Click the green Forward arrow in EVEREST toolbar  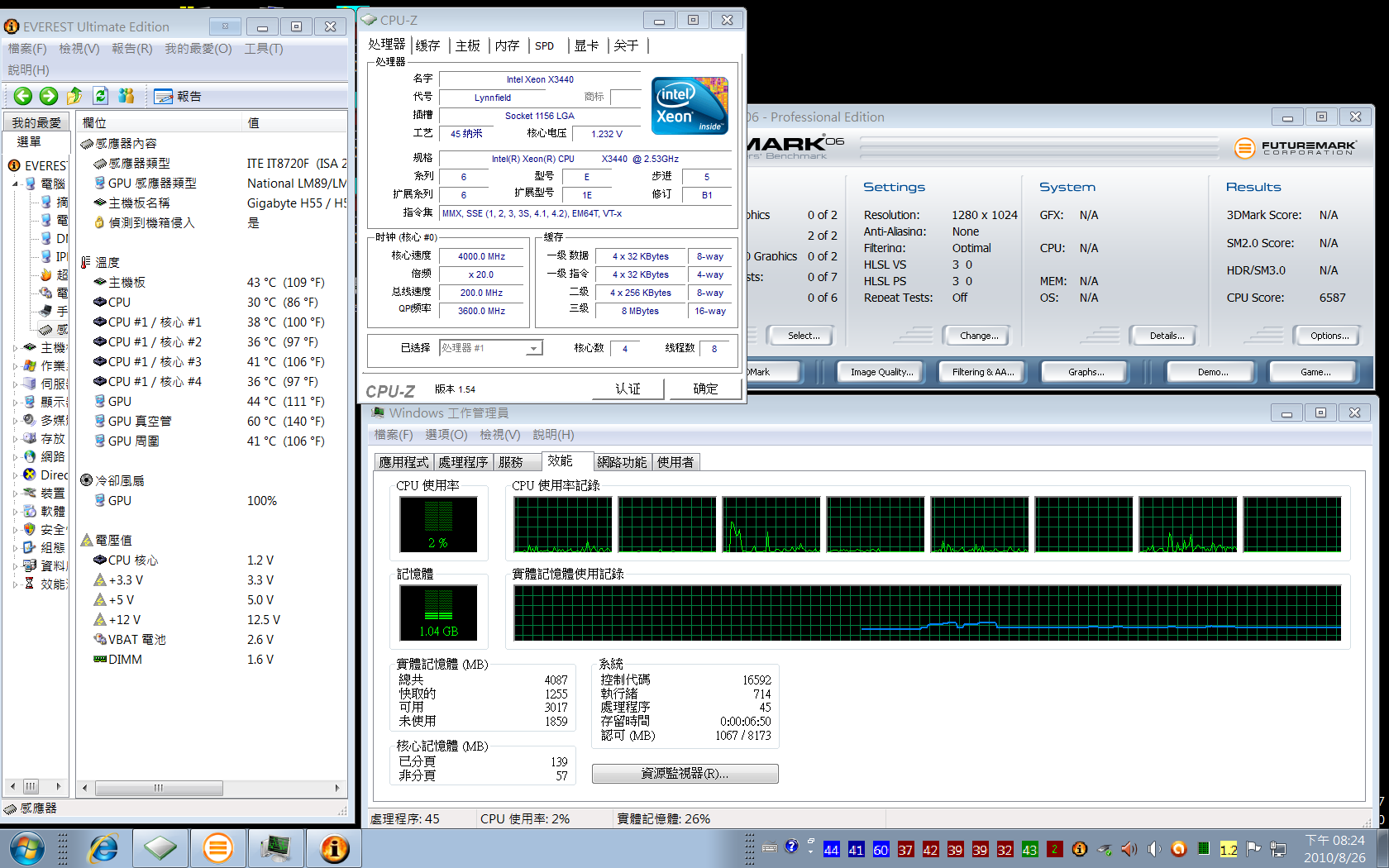49,96
